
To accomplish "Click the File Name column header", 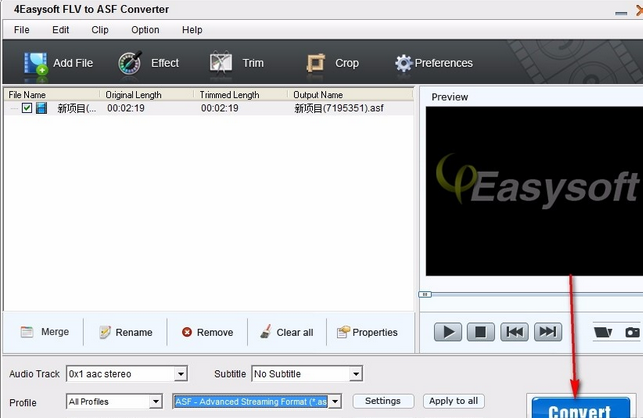I will [52, 95].
